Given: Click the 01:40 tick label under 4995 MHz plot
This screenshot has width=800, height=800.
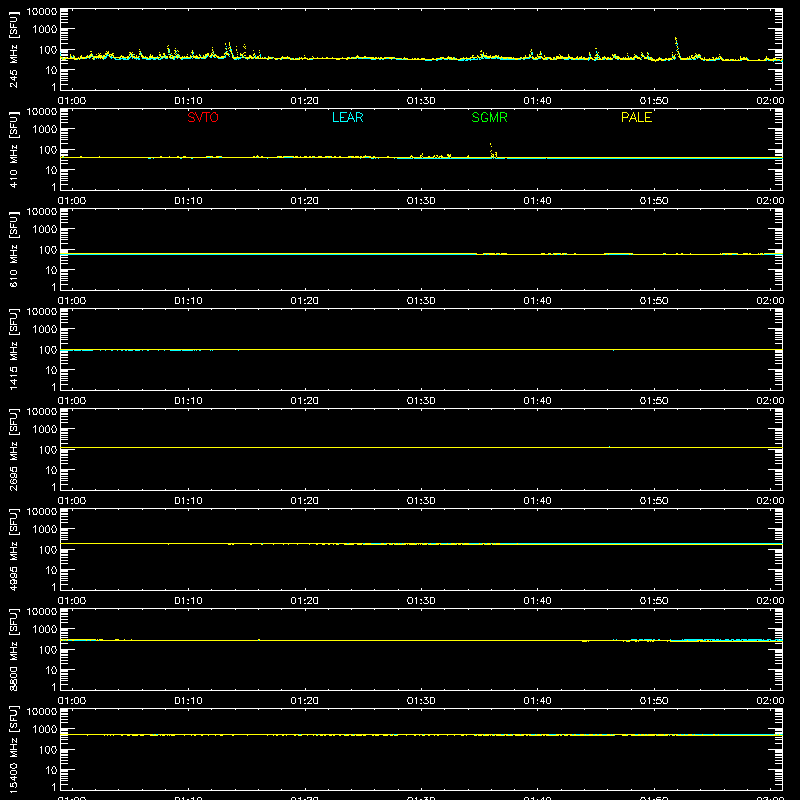Looking at the screenshot, I should [537, 601].
